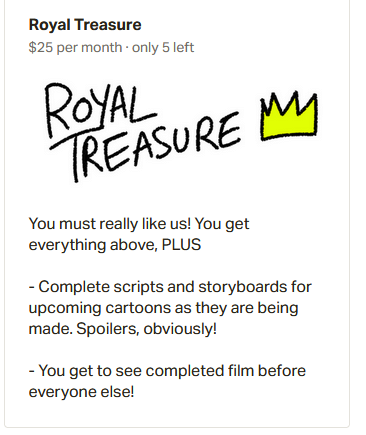Viewport: 366px width, 435px height.
Task: Select the 'everything above, PLUS' line
Action: click(x=115, y=245)
